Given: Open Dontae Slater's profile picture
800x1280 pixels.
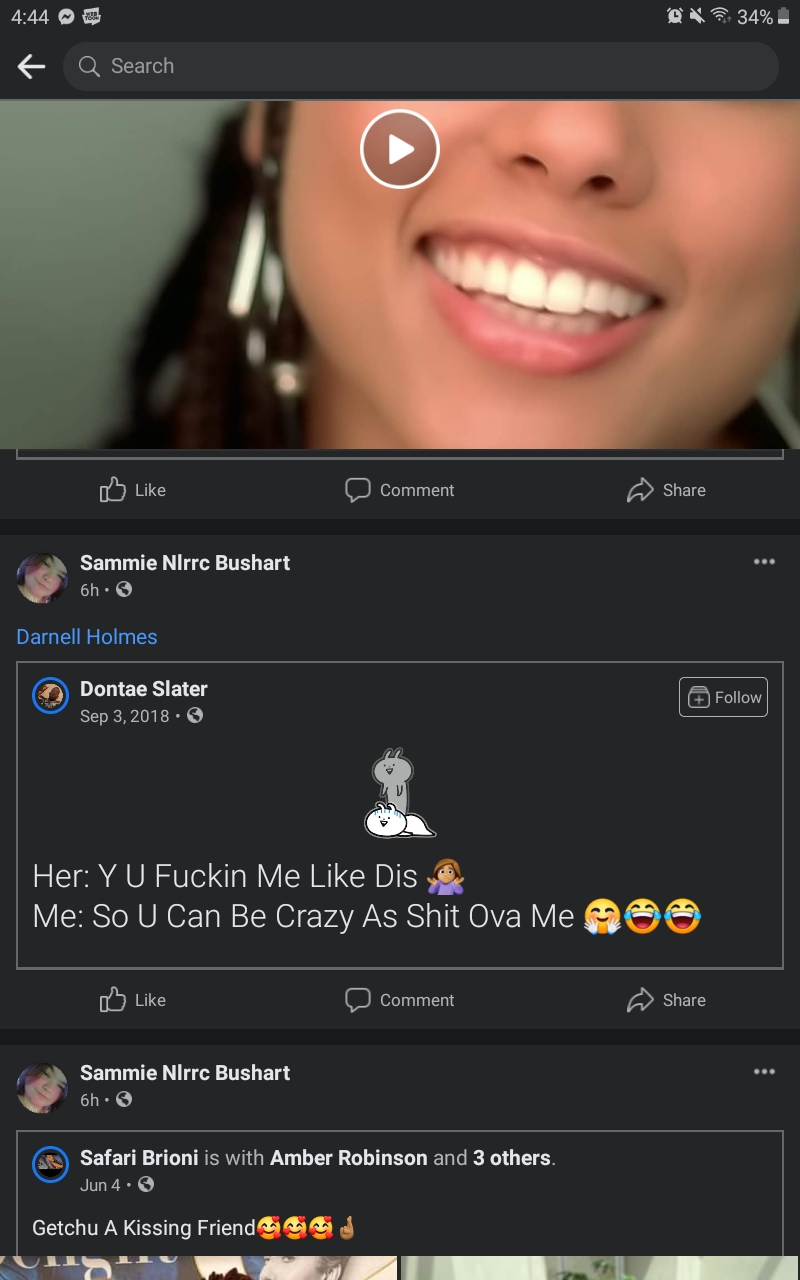Looking at the screenshot, I should pos(50,696).
